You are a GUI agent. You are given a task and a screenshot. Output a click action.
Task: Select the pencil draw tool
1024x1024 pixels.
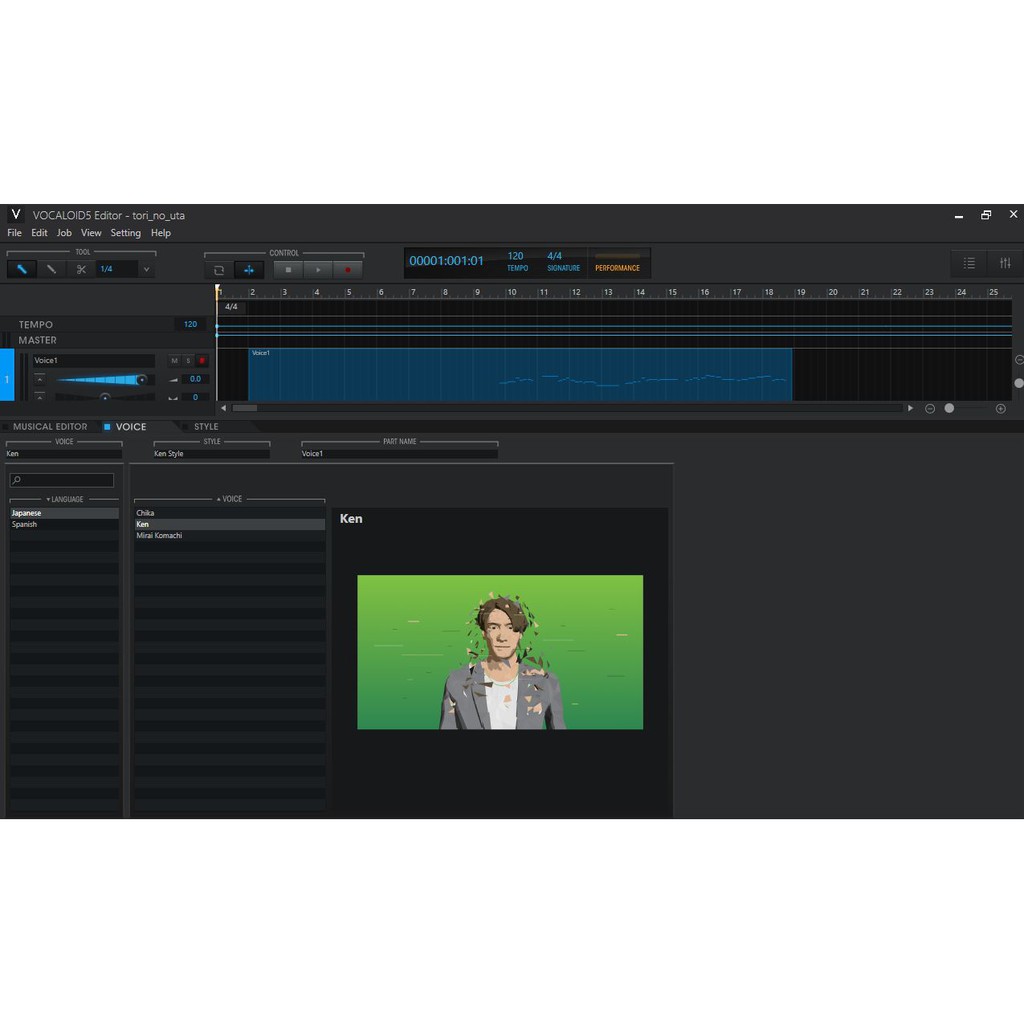point(21,269)
